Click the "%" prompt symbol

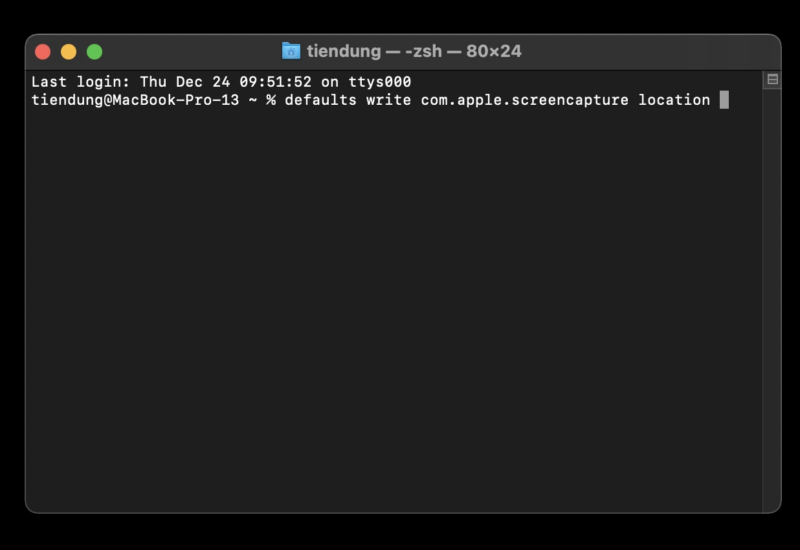click(x=270, y=100)
